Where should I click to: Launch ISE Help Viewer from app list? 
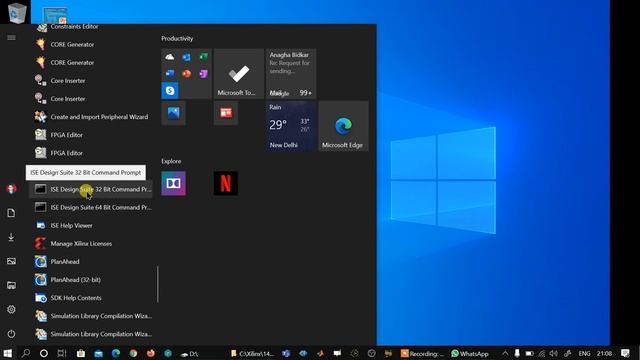point(91,225)
